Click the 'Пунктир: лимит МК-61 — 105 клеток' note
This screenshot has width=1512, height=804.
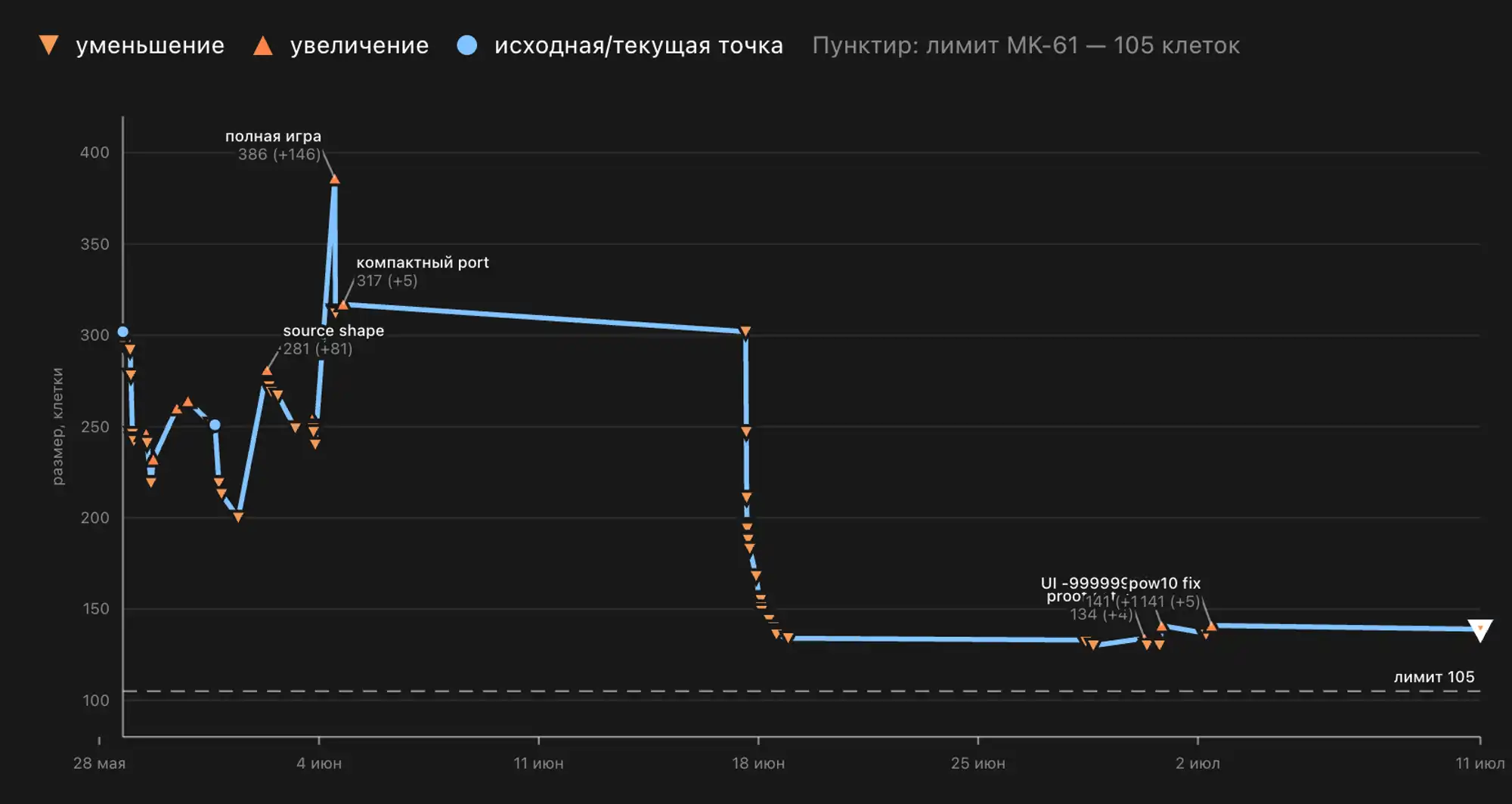(1026, 45)
